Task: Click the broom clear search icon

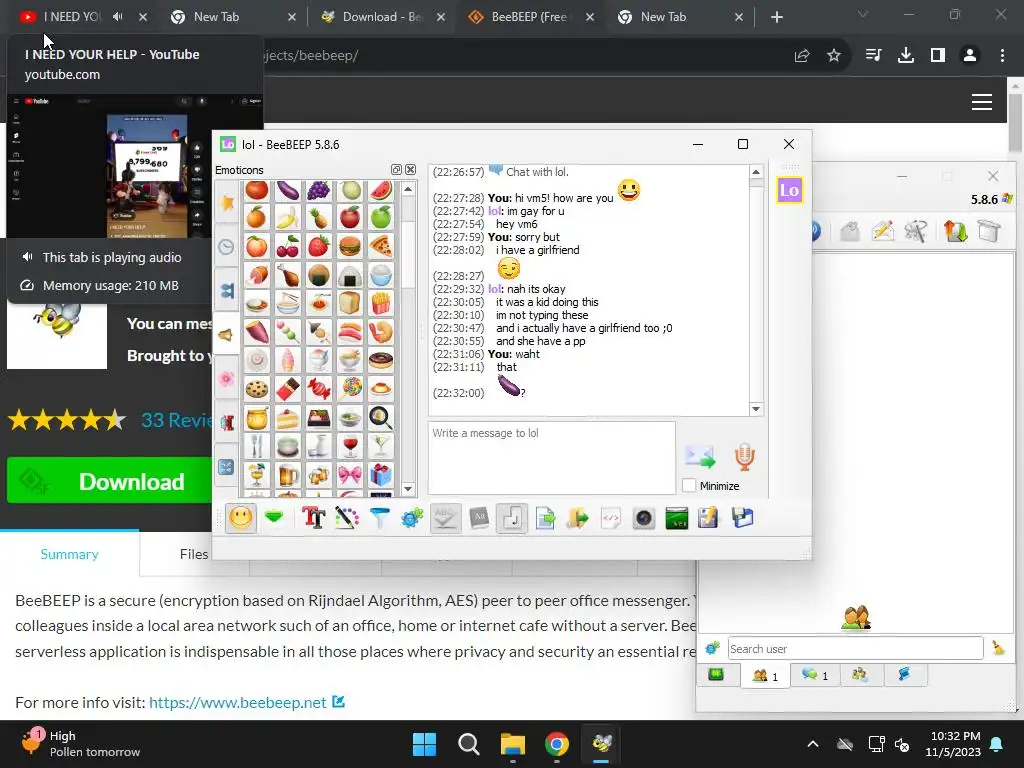Action: pyautogui.click(x=999, y=648)
